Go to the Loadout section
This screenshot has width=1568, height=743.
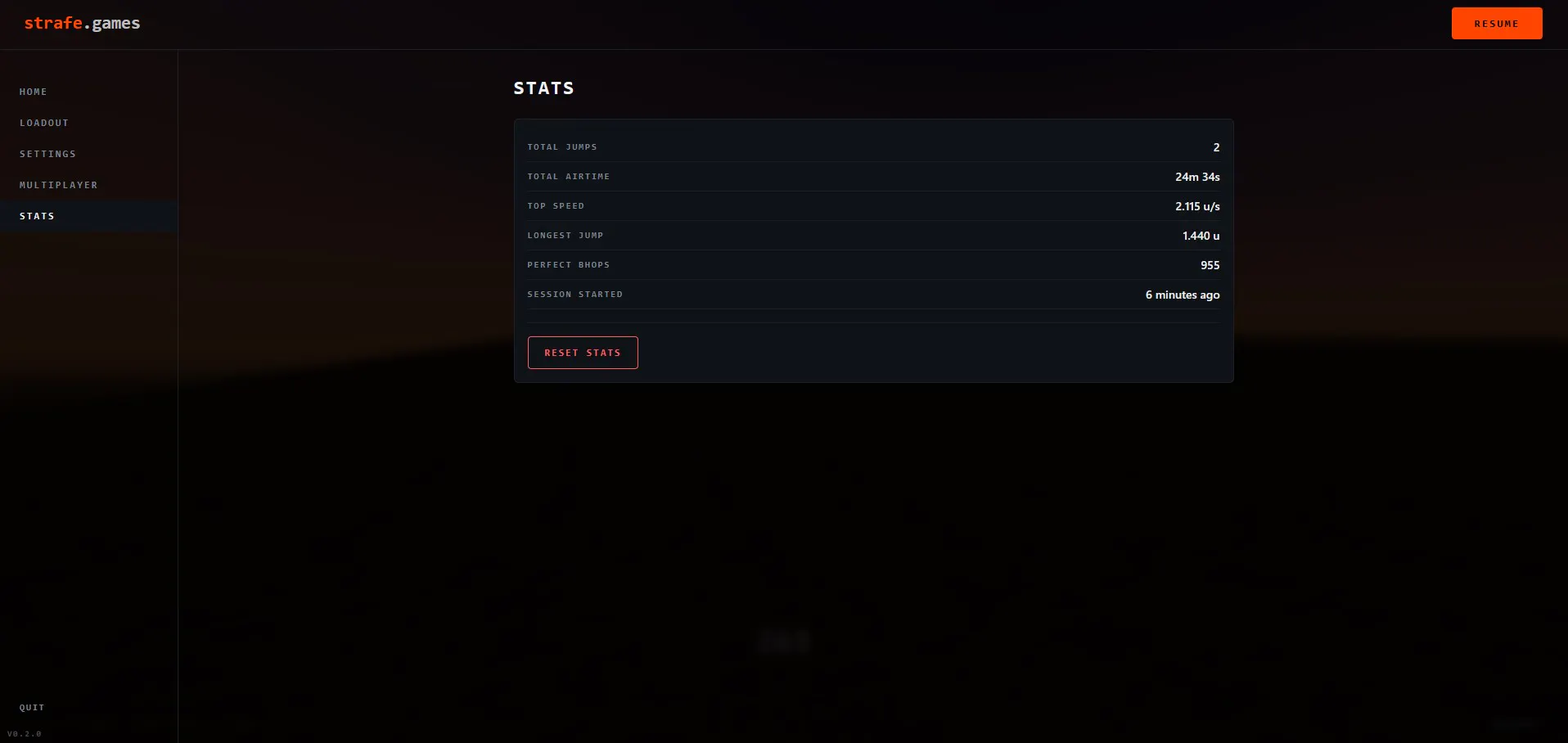pos(88,123)
